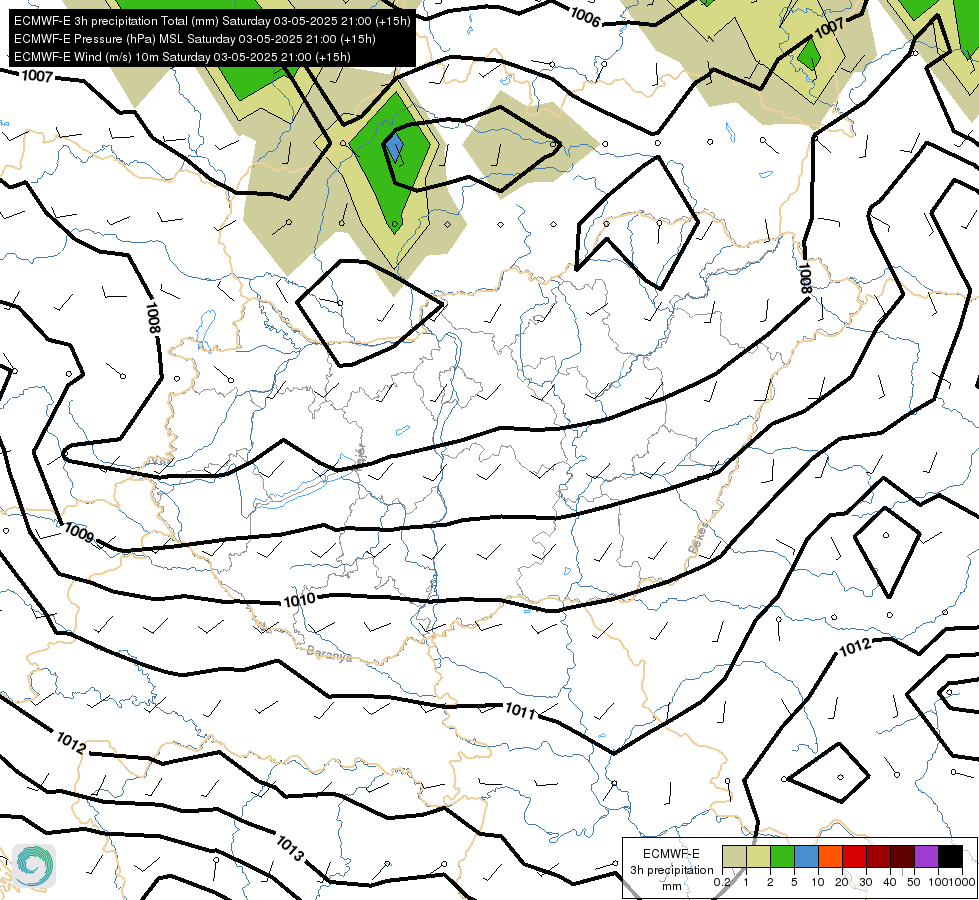
Task: Pick the blue 5–10 mm legend swatch
Action: 806,856
